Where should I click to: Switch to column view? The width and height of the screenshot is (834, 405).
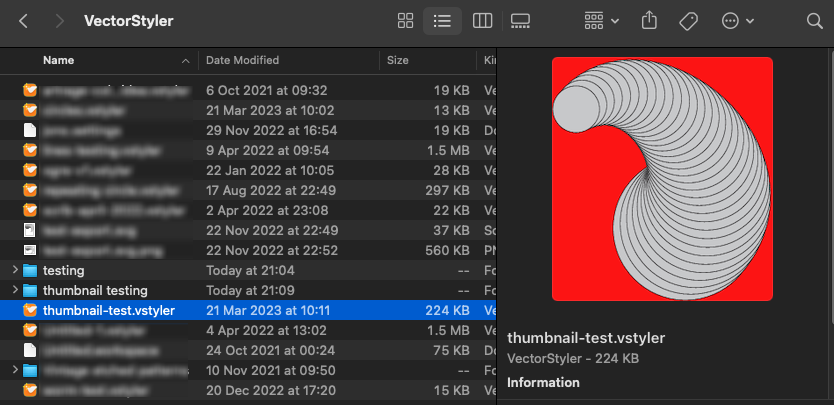coord(481,20)
